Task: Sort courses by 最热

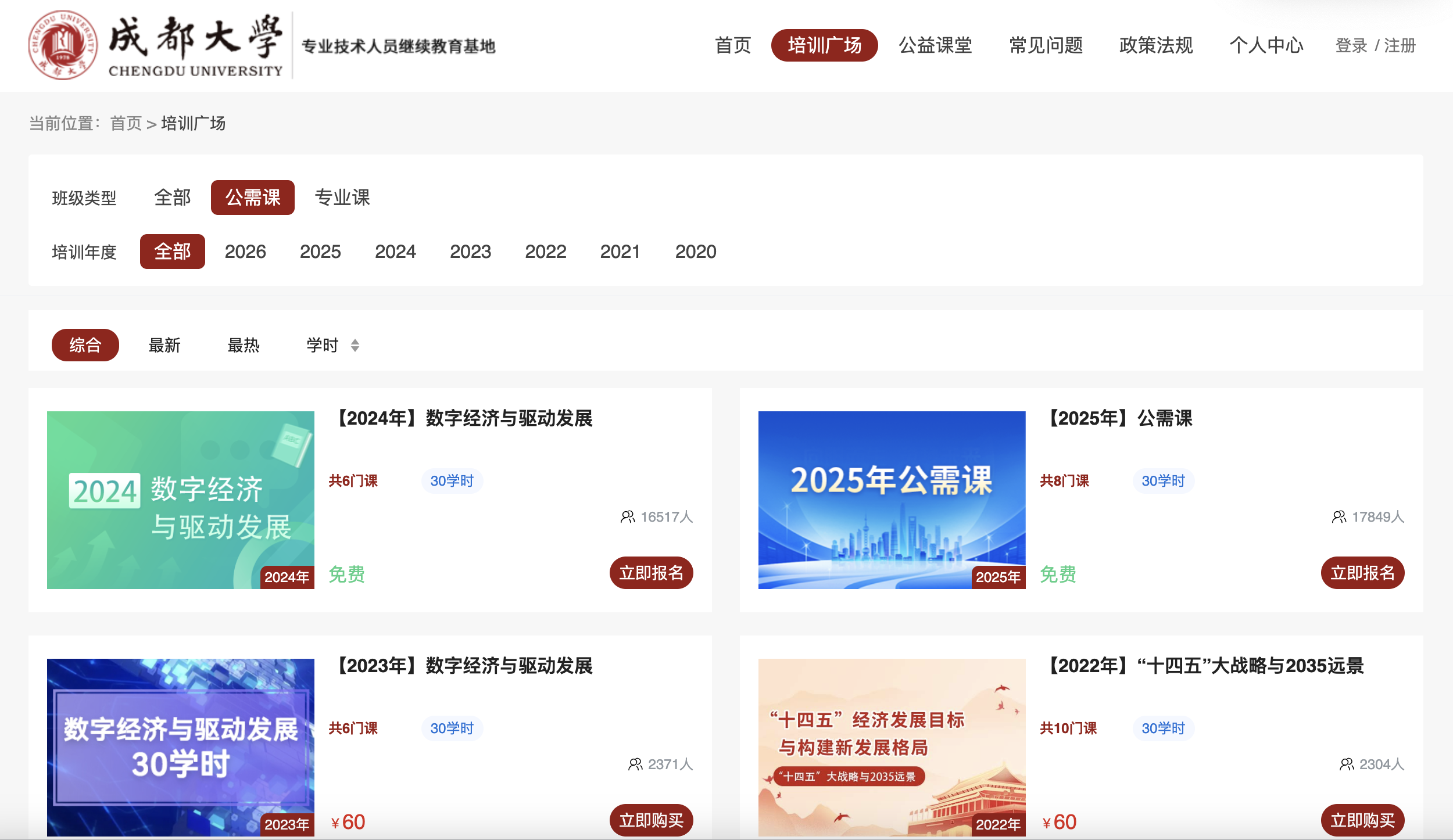Action: point(243,346)
